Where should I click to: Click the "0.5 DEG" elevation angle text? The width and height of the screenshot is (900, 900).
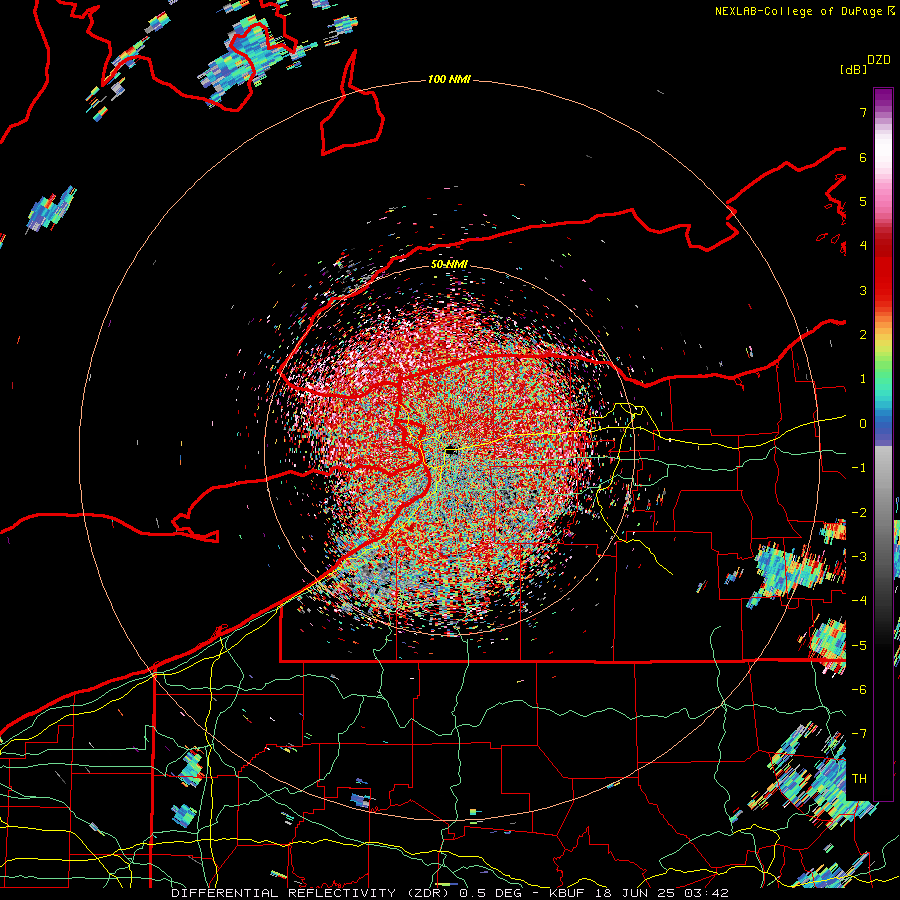(x=491, y=893)
